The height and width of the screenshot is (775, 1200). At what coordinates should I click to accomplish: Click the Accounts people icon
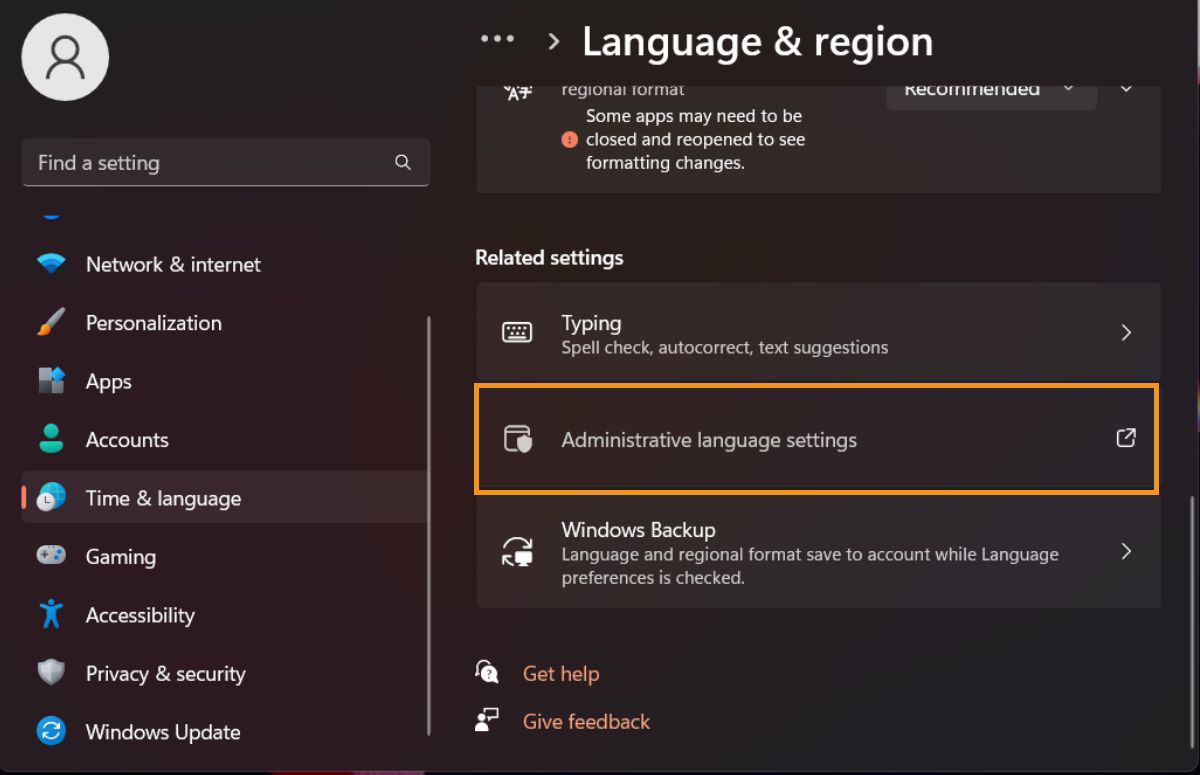[50, 439]
